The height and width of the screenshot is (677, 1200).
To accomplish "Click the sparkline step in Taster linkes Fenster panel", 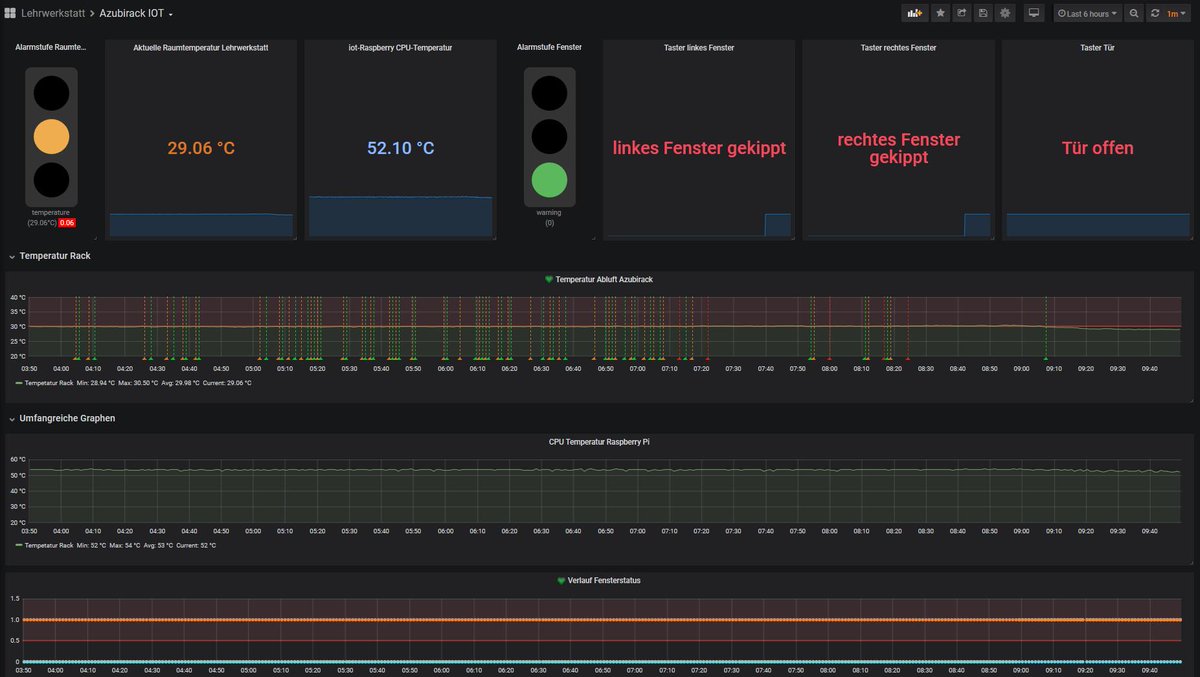I will [x=777, y=225].
